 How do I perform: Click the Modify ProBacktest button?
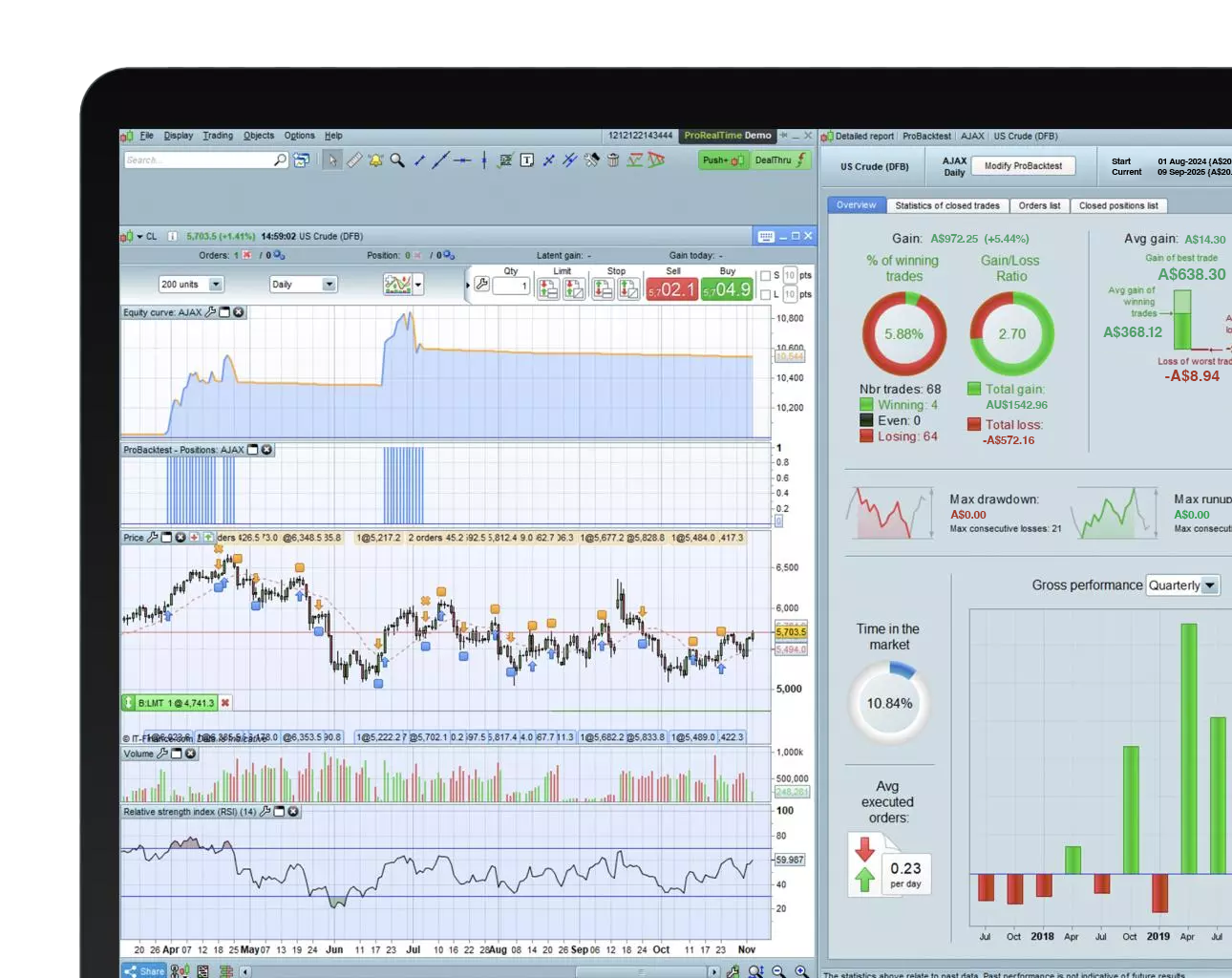click(1023, 165)
